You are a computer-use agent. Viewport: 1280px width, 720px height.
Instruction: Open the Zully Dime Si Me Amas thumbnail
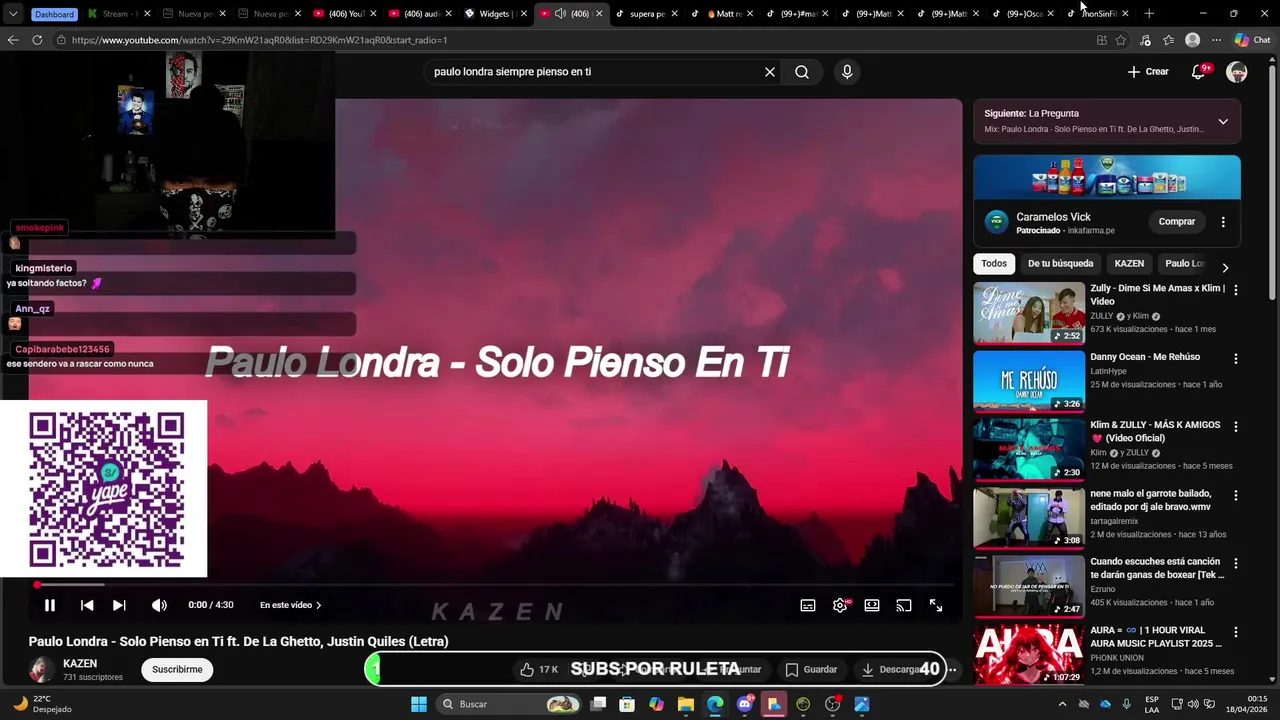[1029, 313]
